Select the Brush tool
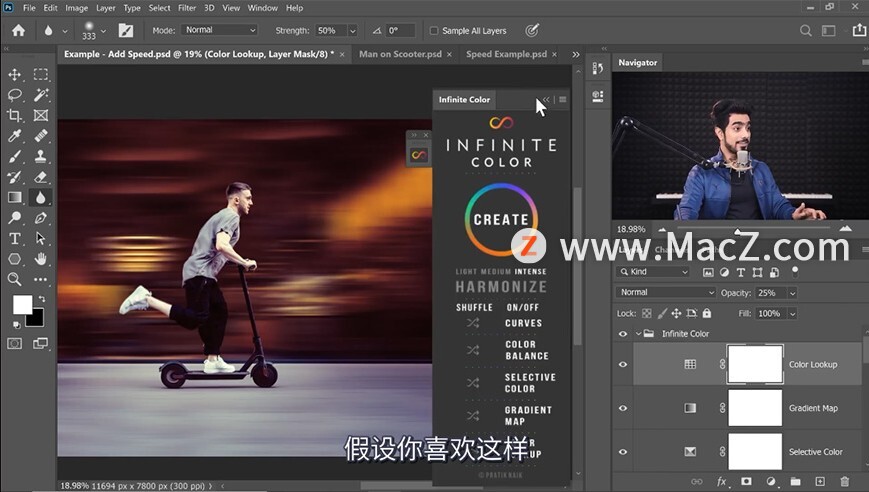Screen dimensions: 869x492 click(14, 156)
